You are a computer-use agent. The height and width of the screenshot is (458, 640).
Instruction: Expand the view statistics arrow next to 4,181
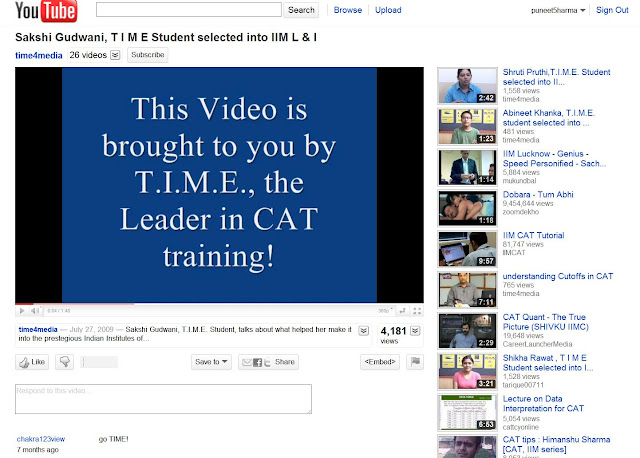[x=415, y=331]
